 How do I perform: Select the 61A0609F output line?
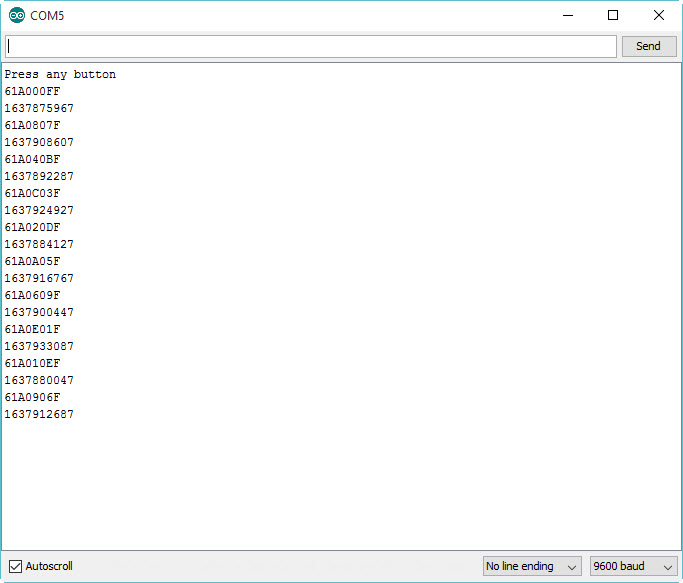(32, 295)
